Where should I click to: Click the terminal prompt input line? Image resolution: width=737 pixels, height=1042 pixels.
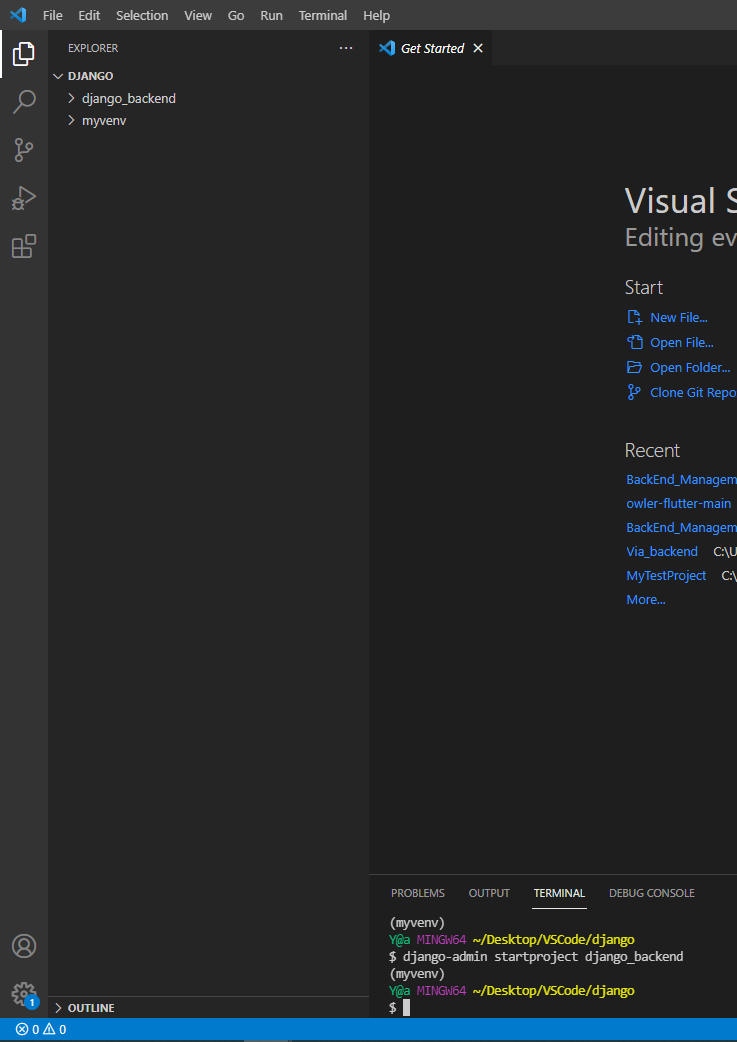(553, 1008)
